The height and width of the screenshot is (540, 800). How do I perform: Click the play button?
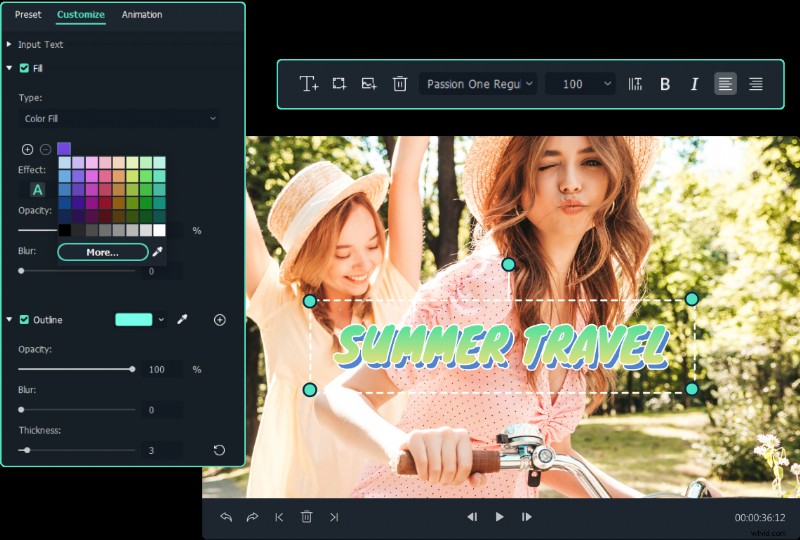499,517
